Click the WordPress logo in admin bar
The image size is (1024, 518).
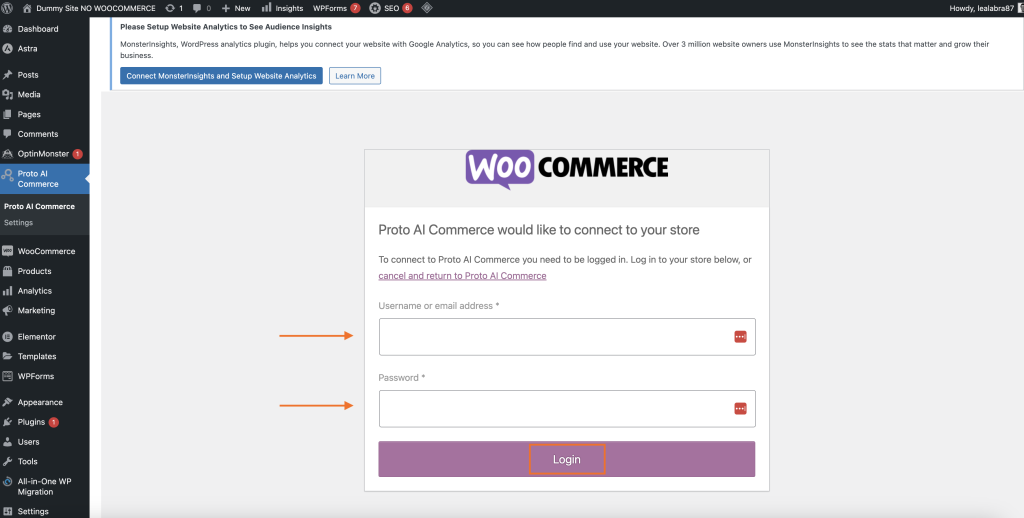(7, 8)
